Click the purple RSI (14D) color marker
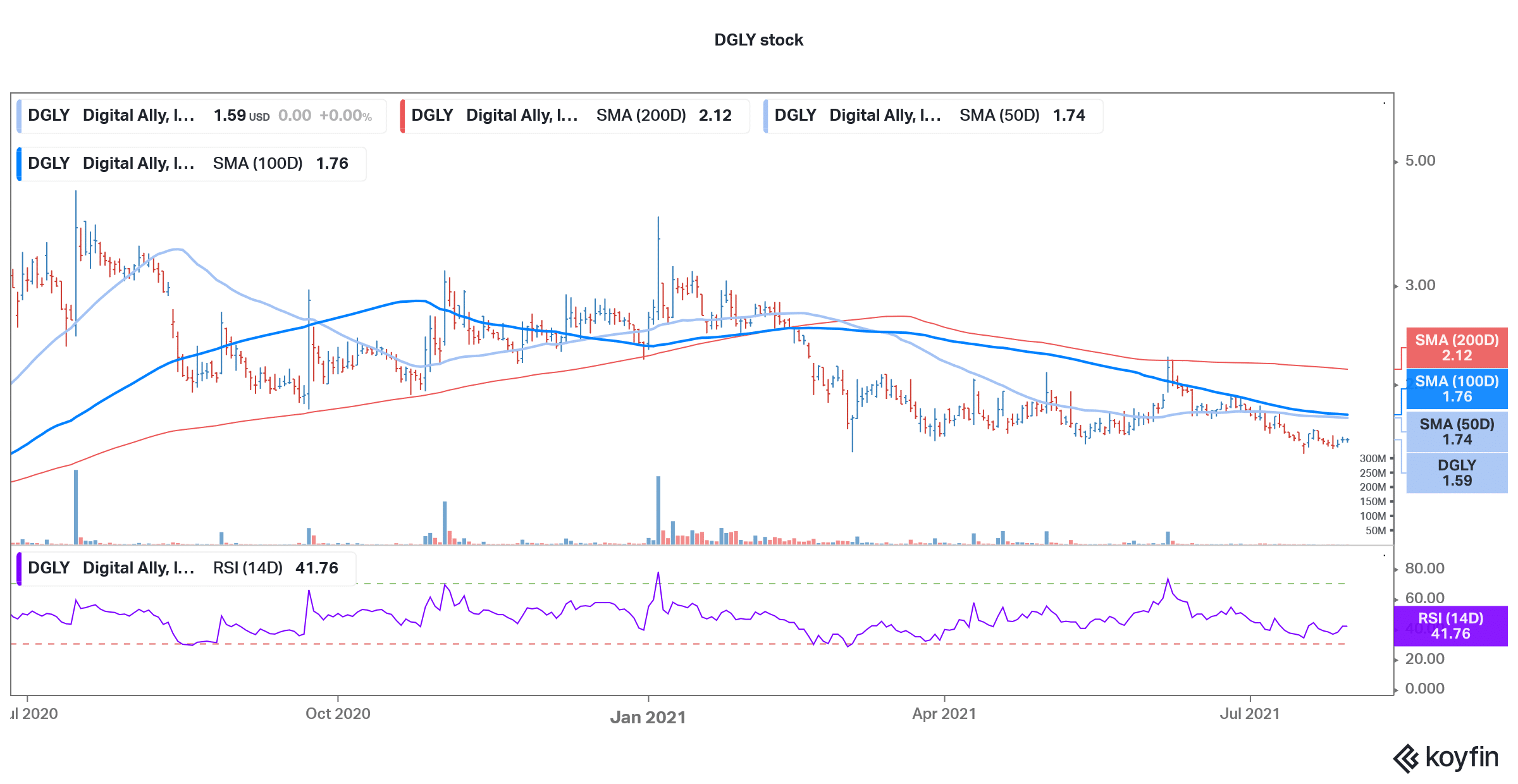 (19, 568)
